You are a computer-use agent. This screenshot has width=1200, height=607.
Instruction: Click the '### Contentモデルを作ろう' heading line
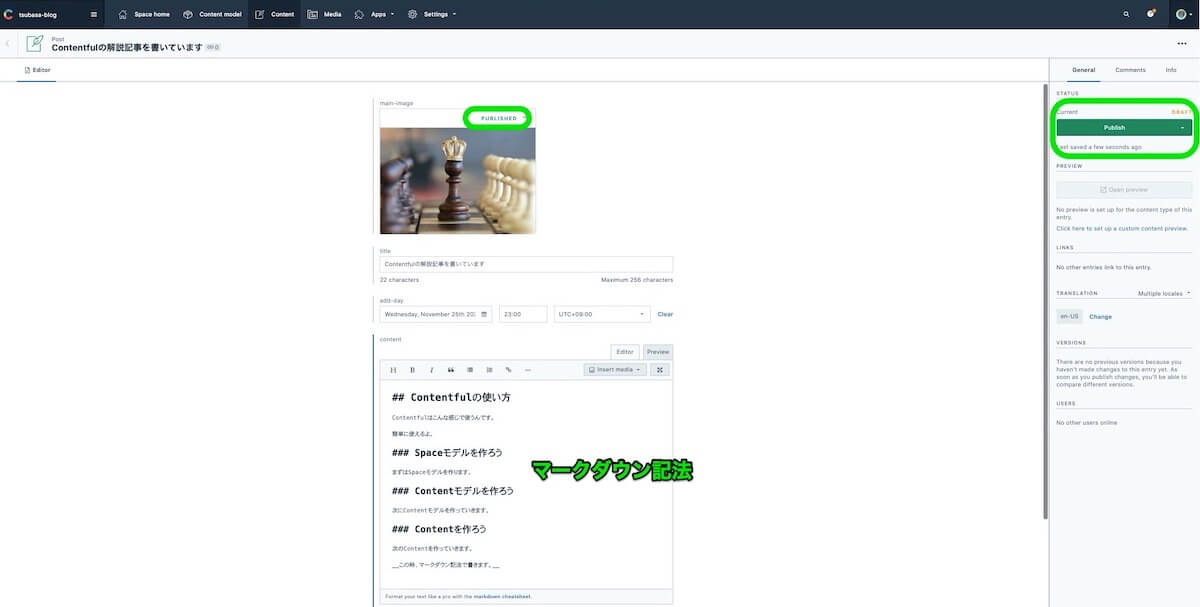(x=452, y=491)
